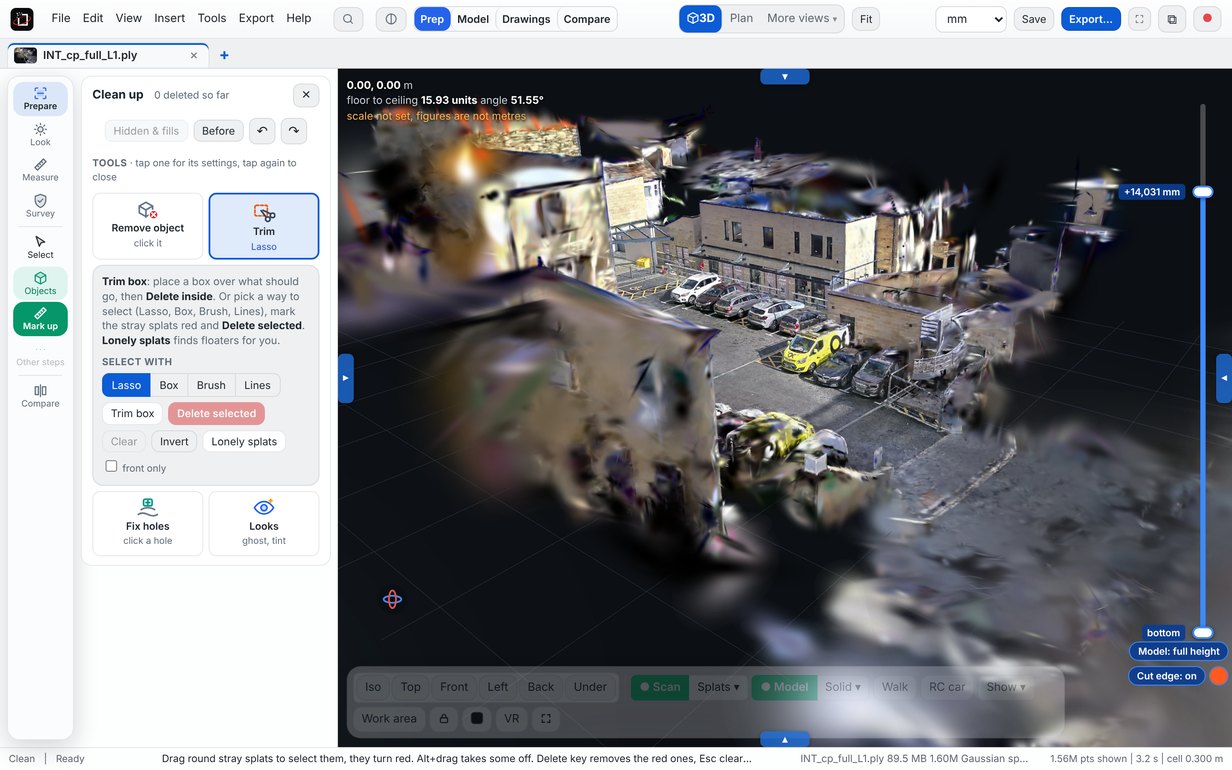Switch to the Drawings tab
Viewport: 1232px width, 770px height.
click(526, 19)
